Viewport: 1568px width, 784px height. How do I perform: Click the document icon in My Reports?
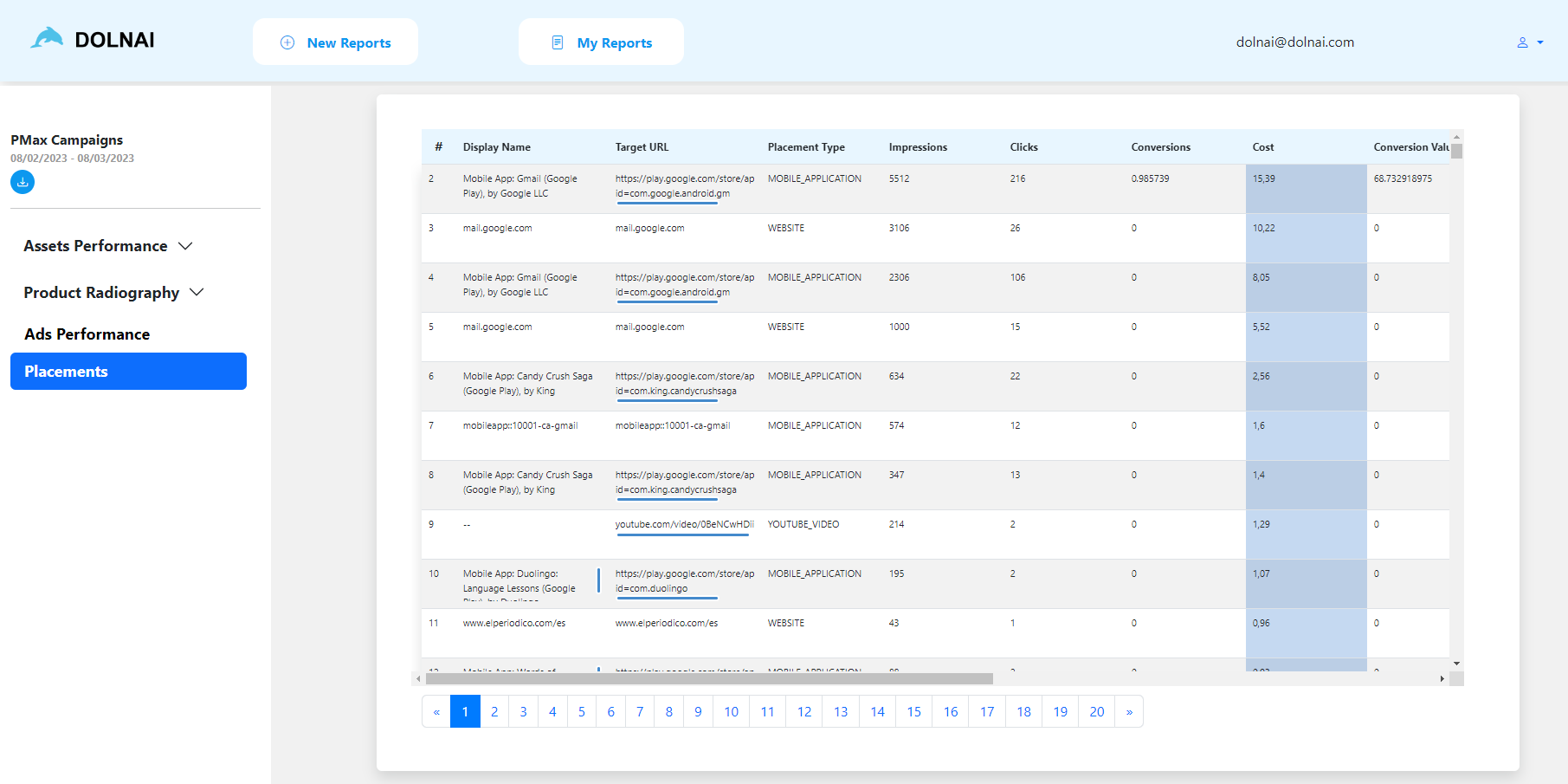click(558, 42)
